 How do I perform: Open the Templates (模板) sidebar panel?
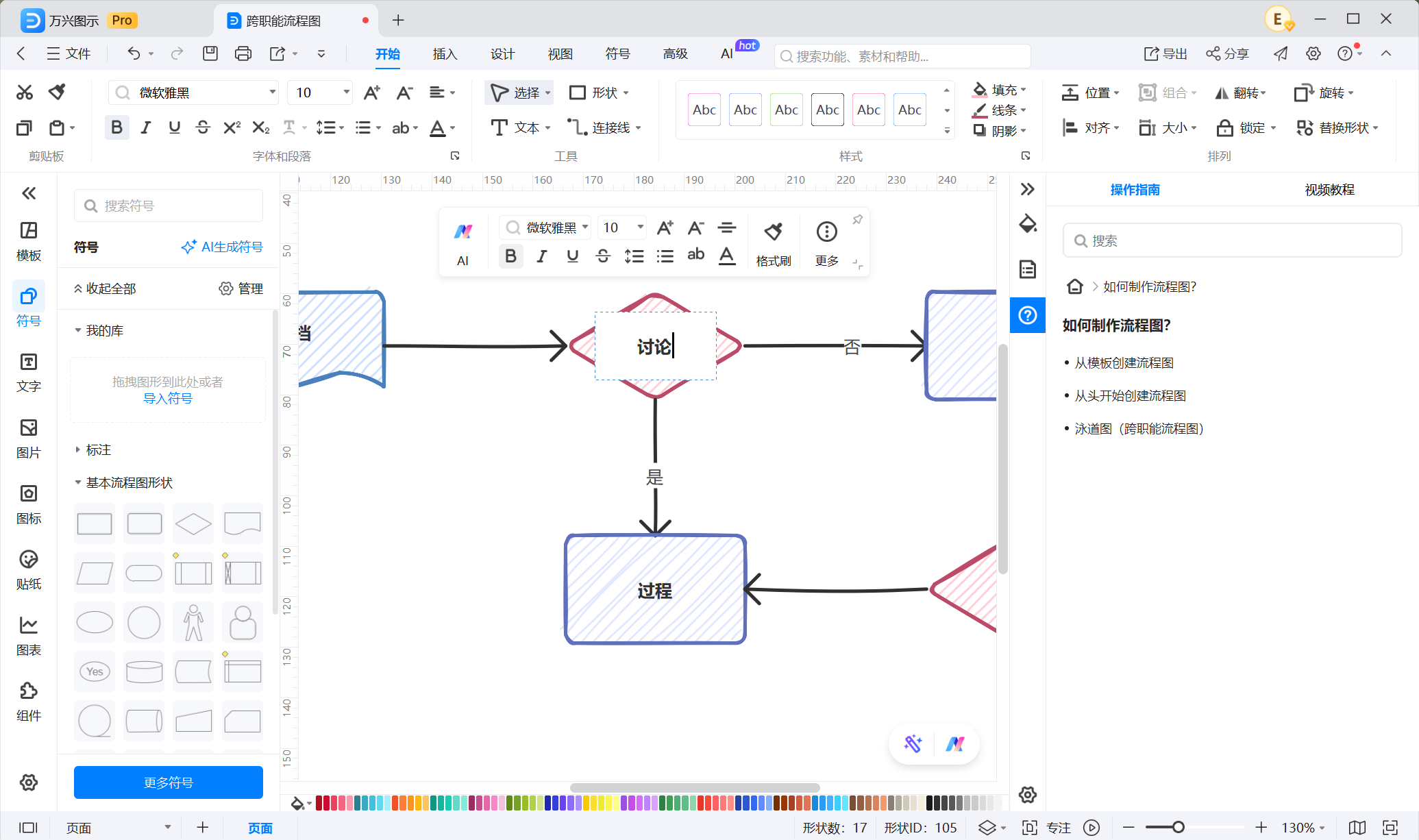(x=29, y=241)
